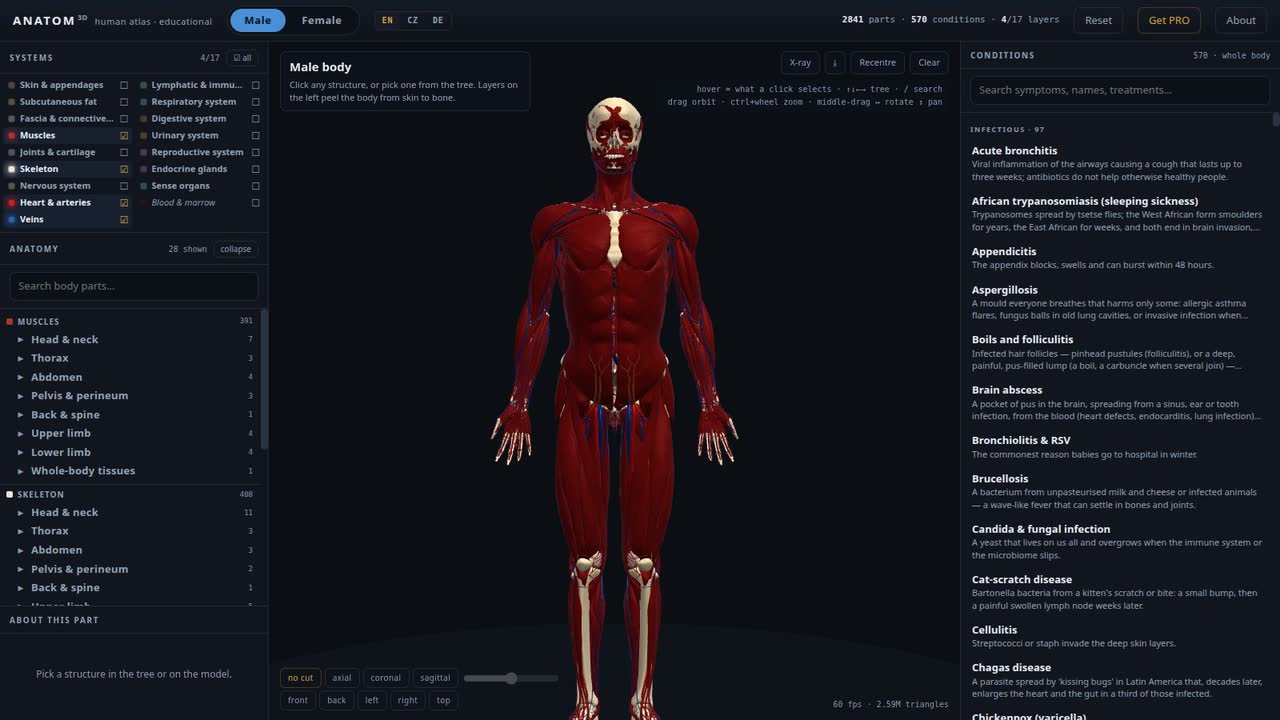The height and width of the screenshot is (720, 1280).
Task: Click the blue dot next to Veins
Action: click(x=12, y=219)
